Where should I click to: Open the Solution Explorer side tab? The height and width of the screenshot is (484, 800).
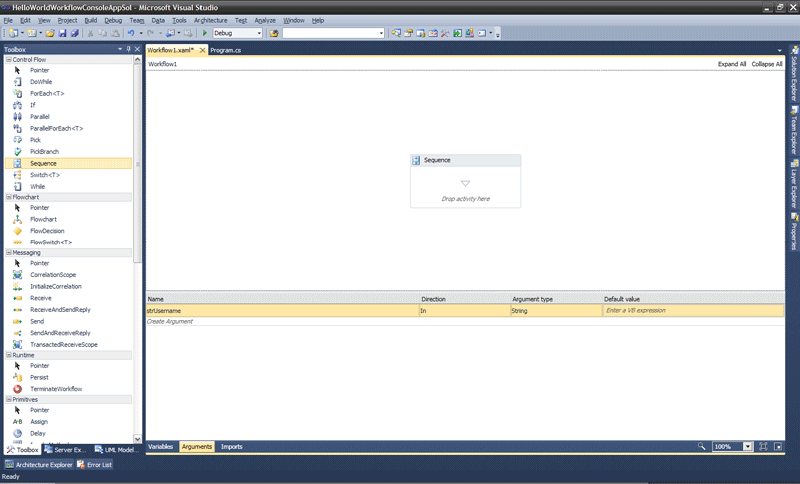[x=794, y=74]
